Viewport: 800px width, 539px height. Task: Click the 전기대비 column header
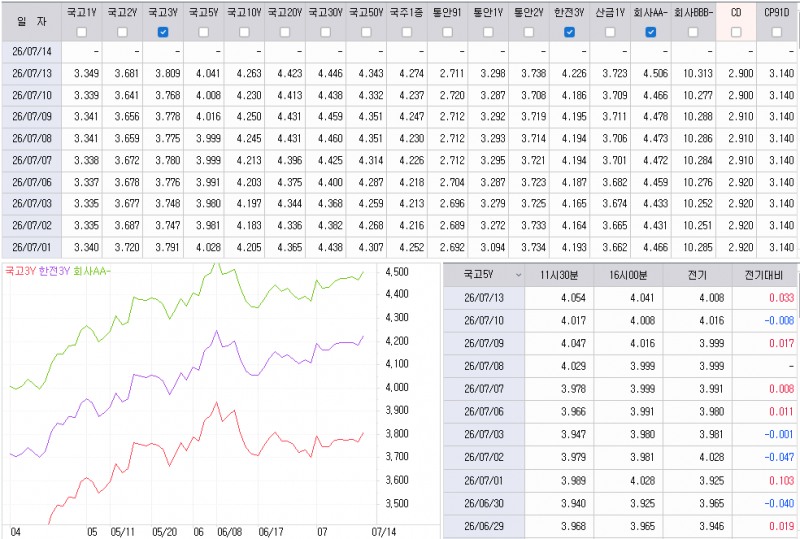click(x=764, y=275)
